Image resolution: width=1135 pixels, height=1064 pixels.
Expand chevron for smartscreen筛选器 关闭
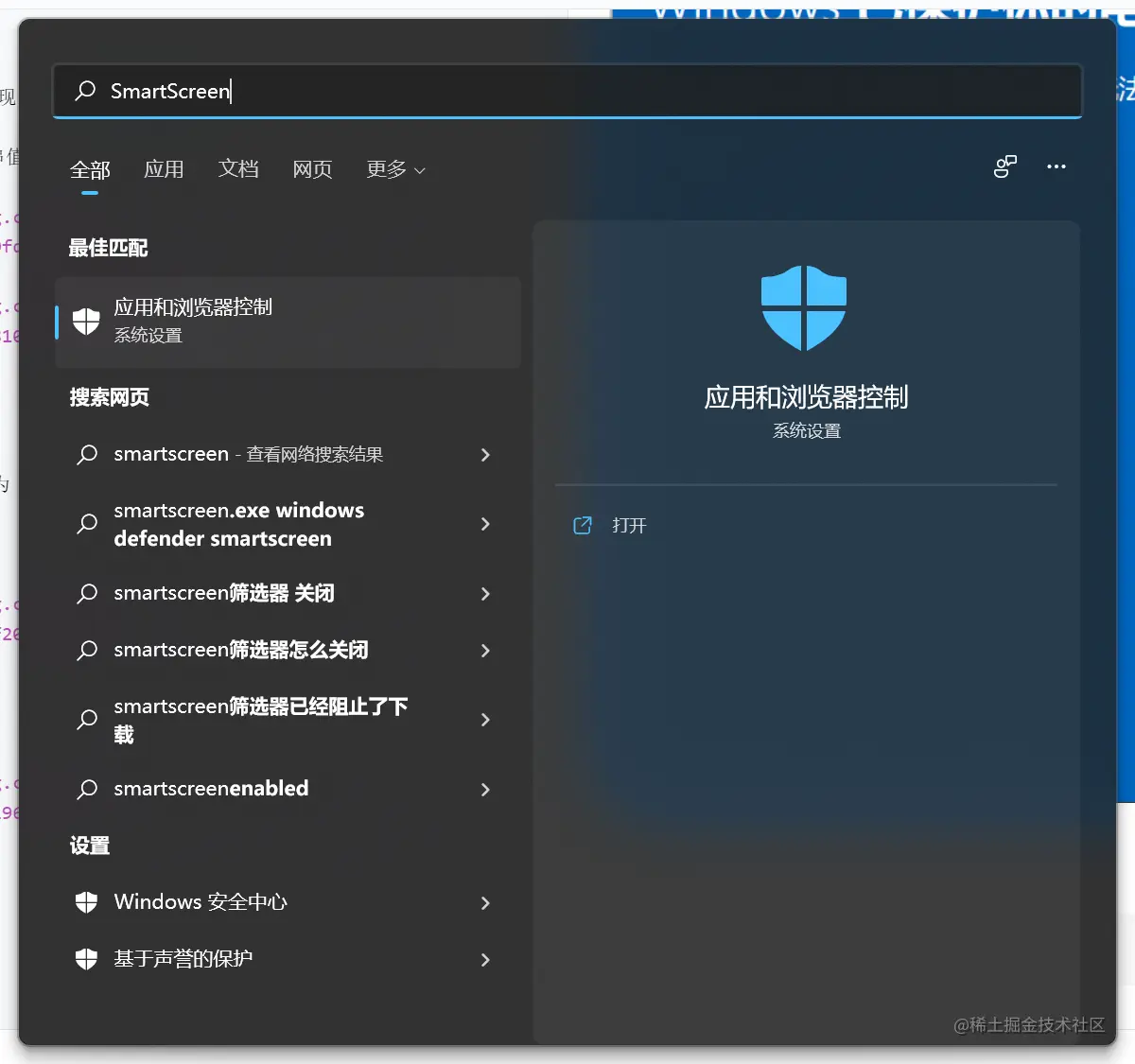pos(485,594)
